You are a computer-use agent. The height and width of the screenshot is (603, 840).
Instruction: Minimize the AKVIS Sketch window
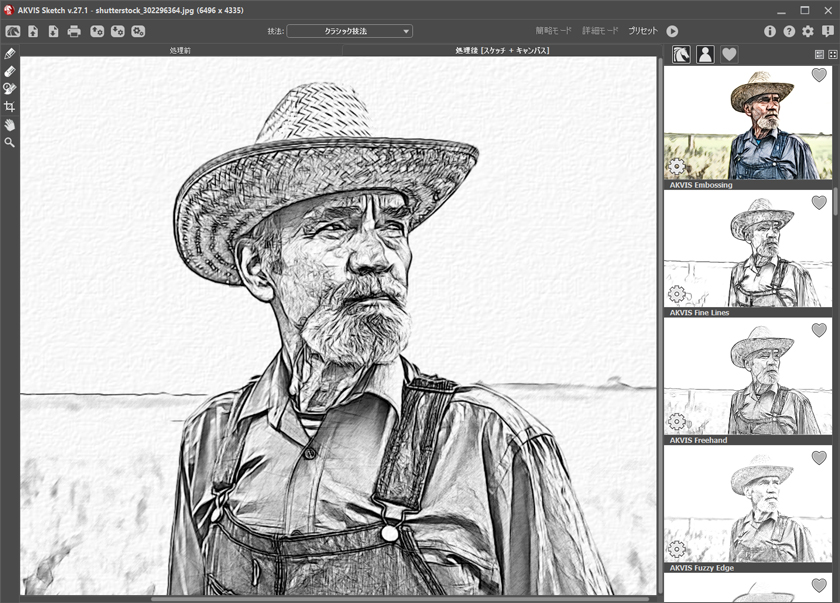pos(781,11)
